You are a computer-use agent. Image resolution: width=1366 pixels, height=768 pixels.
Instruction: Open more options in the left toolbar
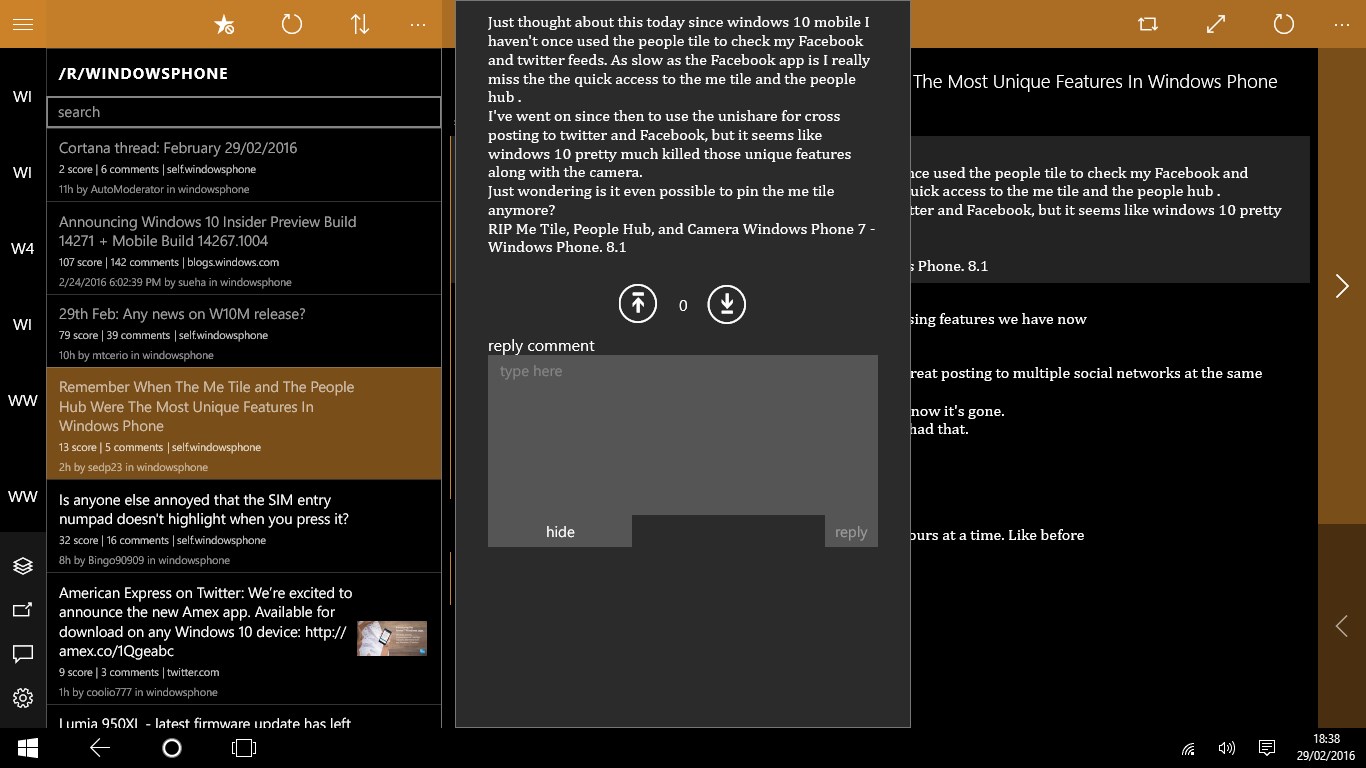pyautogui.click(x=419, y=24)
